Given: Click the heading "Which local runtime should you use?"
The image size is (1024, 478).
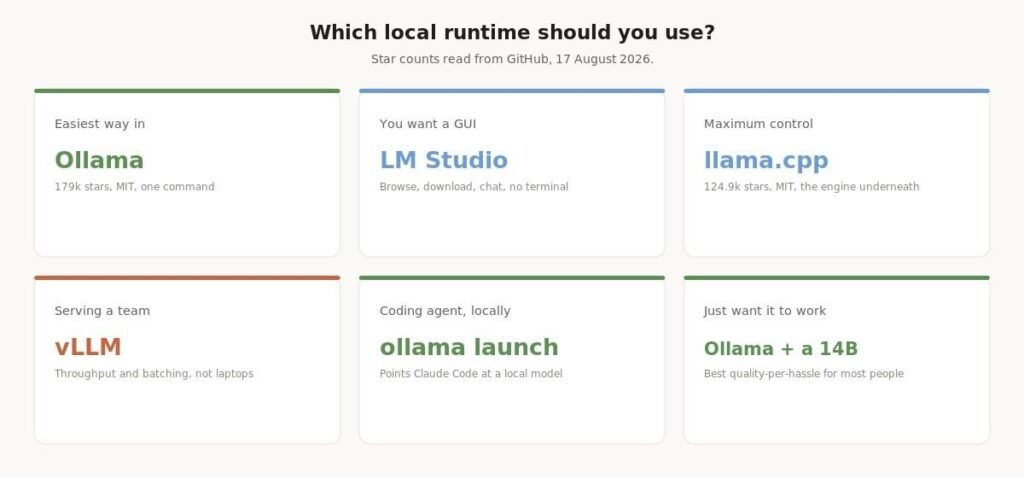Looking at the screenshot, I should pos(512,32).
